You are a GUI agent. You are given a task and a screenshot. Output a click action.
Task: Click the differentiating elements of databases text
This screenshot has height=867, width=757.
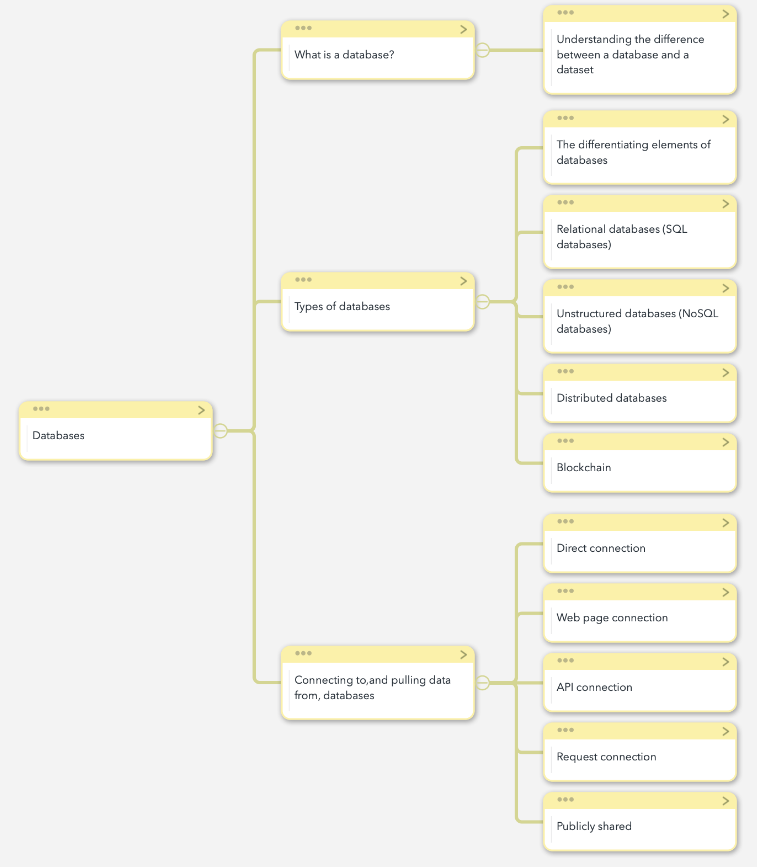coord(633,152)
